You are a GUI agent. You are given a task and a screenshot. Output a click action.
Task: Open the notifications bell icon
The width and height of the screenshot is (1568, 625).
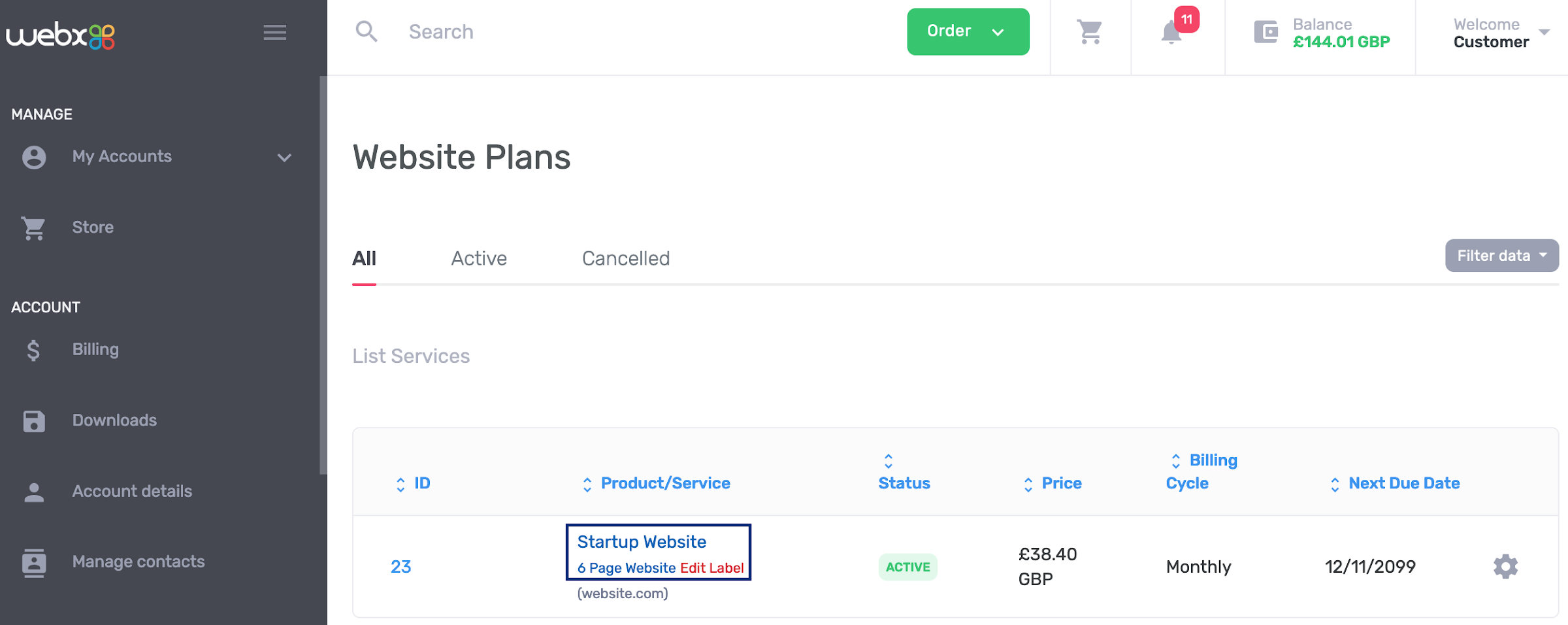point(1171,32)
